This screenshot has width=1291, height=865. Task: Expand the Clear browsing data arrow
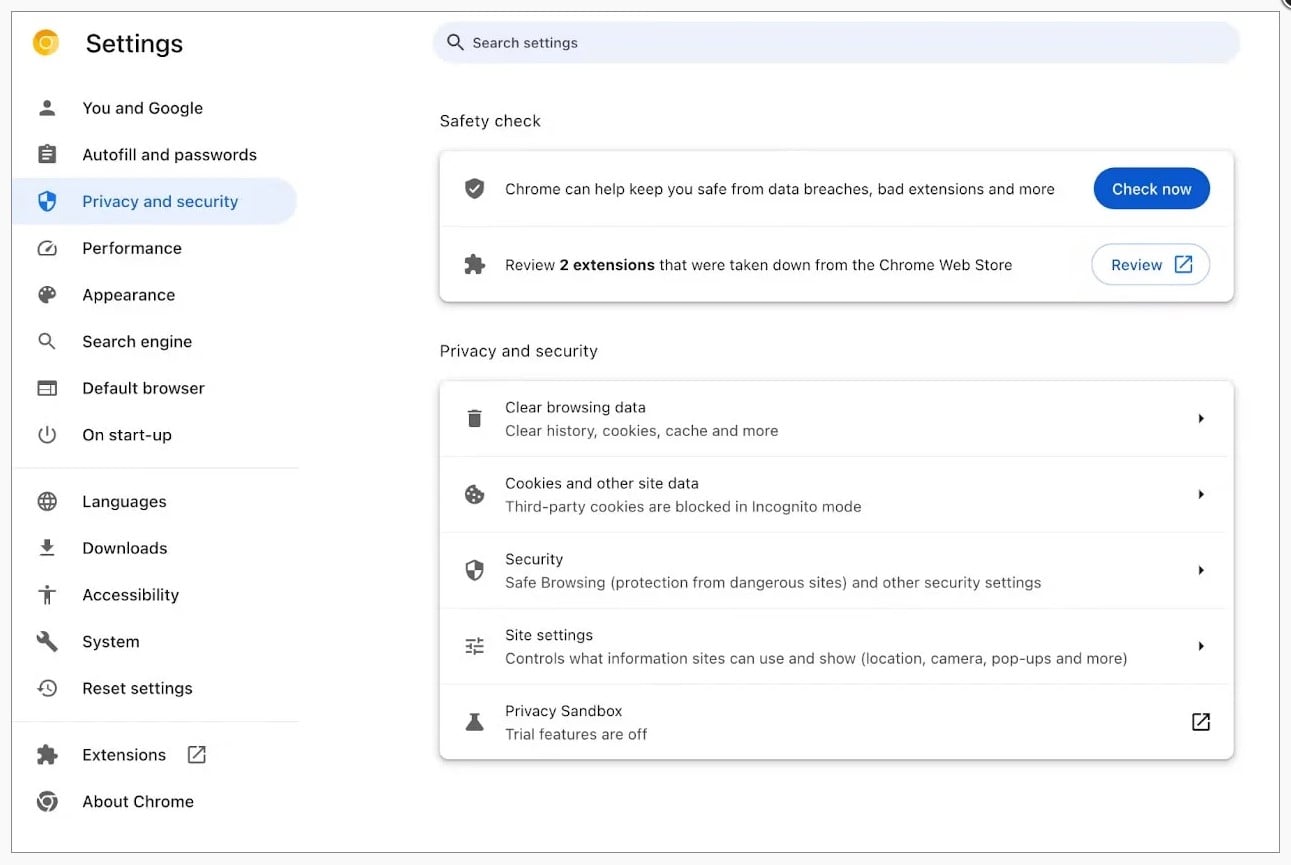[x=1201, y=419]
